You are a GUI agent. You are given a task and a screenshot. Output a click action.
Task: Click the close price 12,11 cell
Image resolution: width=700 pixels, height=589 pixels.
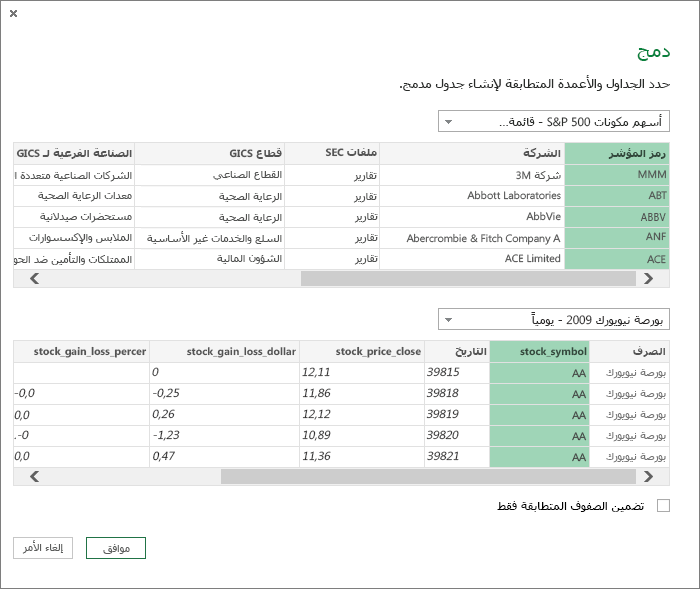[362, 372]
